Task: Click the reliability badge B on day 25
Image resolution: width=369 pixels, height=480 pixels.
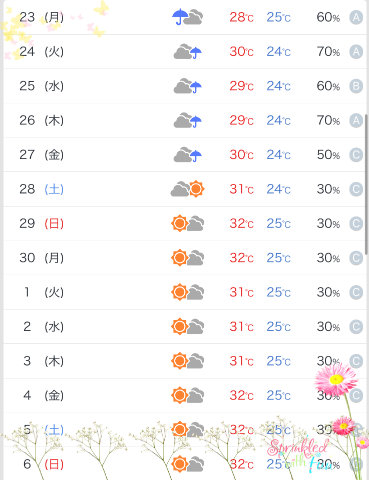Action: pyautogui.click(x=356, y=86)
